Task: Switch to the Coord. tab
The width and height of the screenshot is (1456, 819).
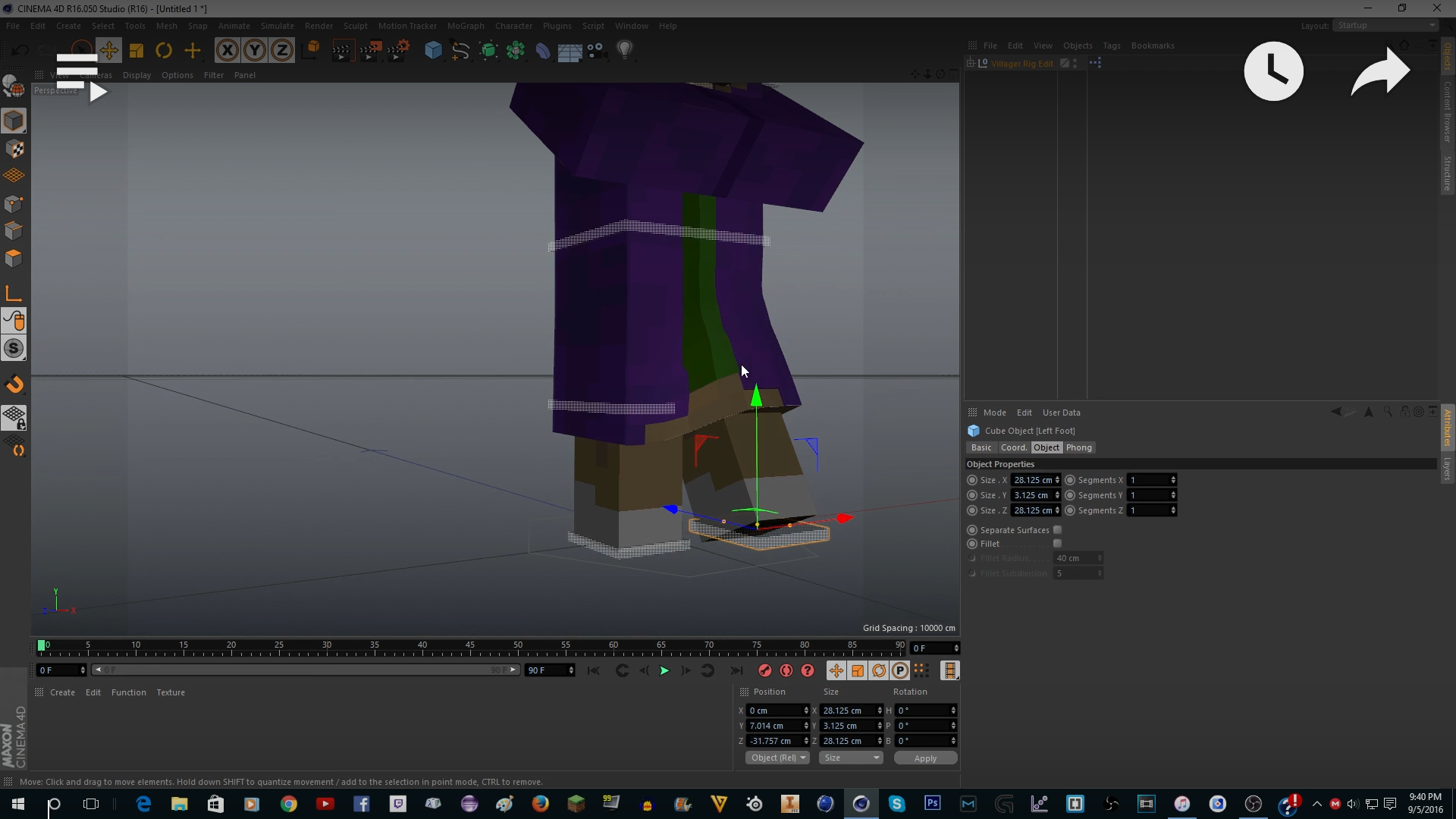Action: (x=1013, y=448)
